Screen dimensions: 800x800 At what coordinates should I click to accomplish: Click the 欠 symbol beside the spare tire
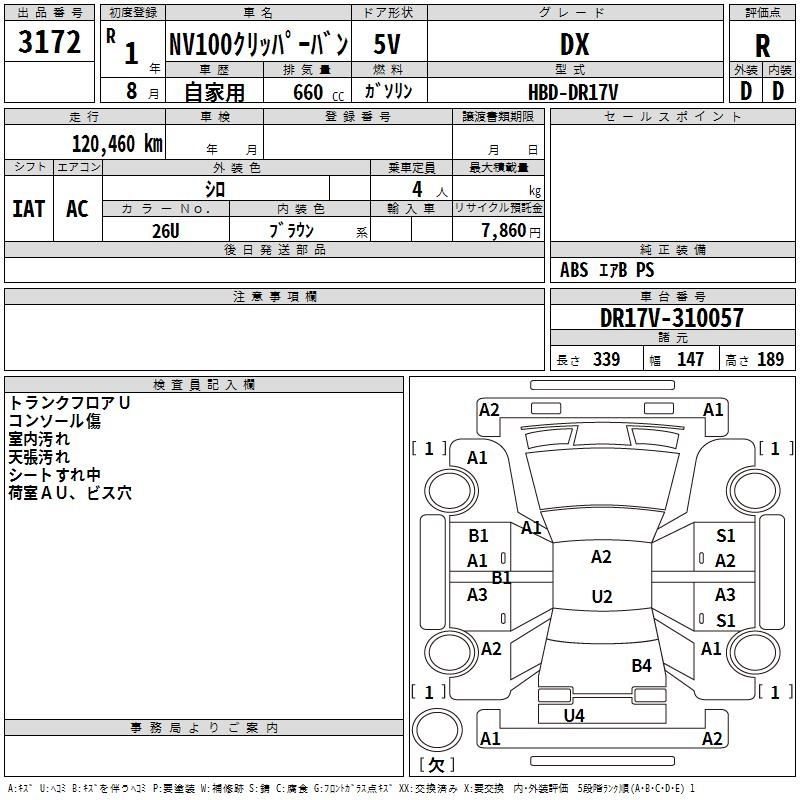click(435, 765)
